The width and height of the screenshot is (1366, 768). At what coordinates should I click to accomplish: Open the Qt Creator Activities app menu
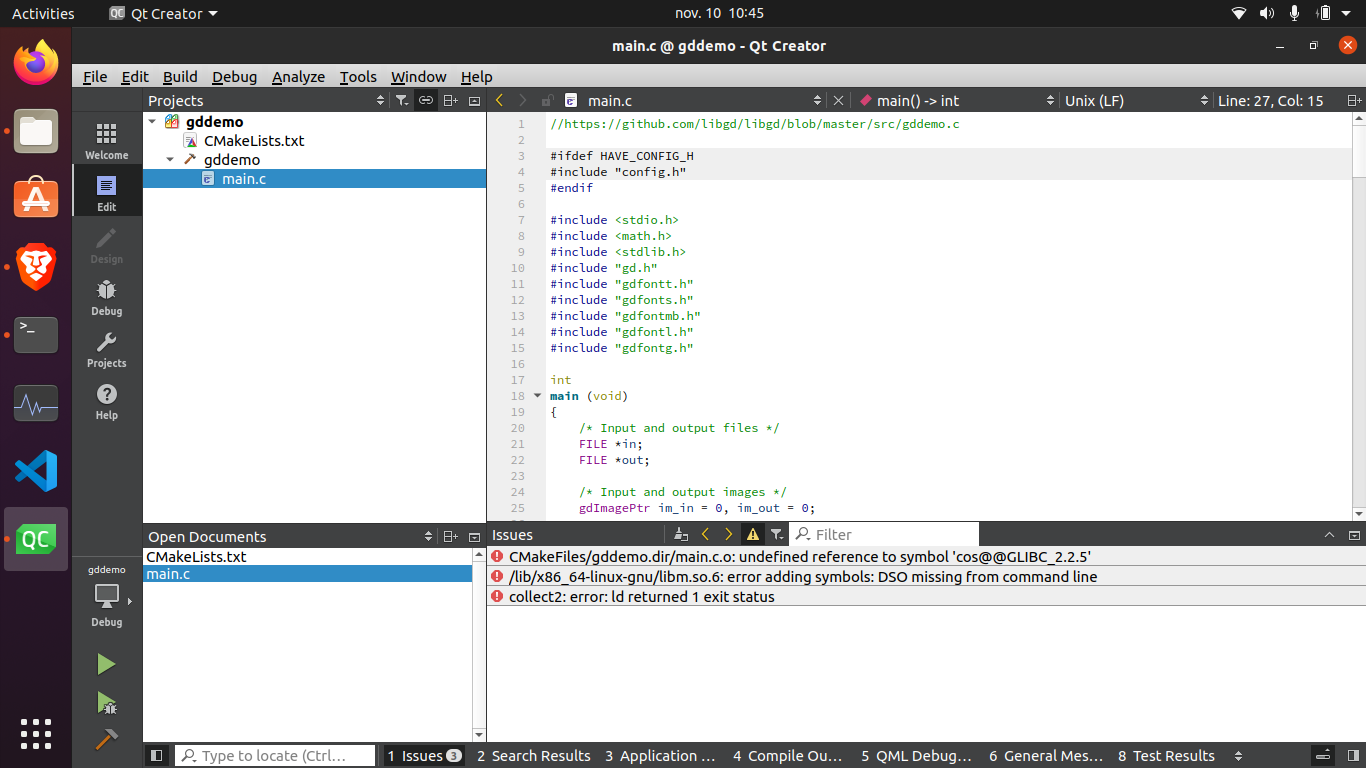click(162, 14)
